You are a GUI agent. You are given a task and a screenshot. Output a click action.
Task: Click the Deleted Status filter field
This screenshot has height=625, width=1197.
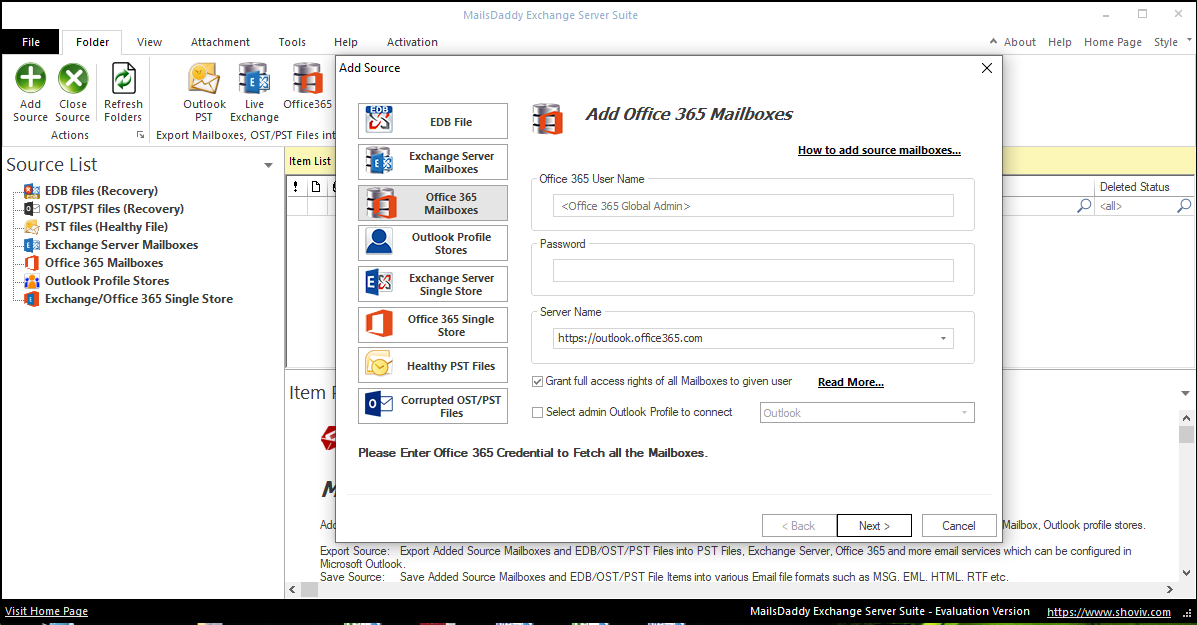tap(1135, 206)
